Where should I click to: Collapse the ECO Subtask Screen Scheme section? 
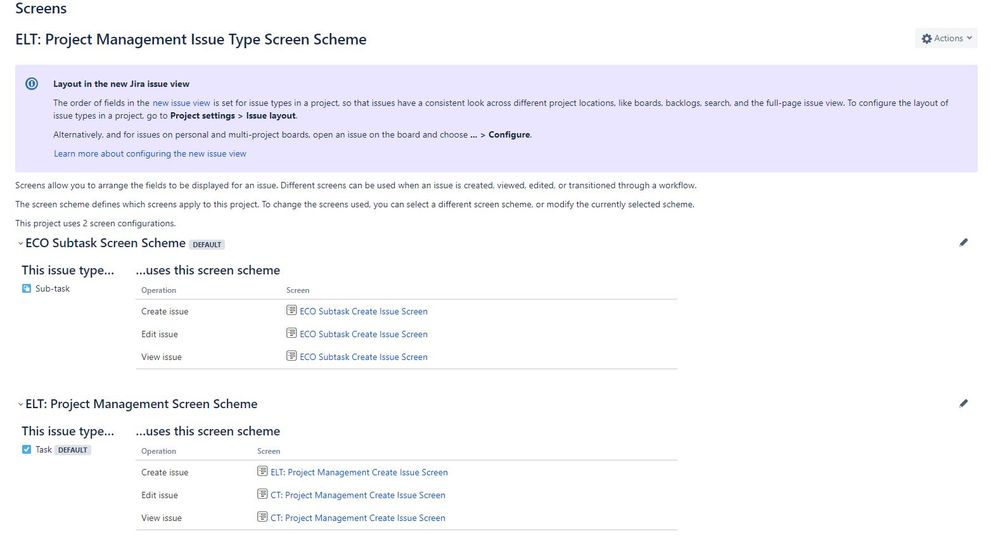(x=20, y=243)
